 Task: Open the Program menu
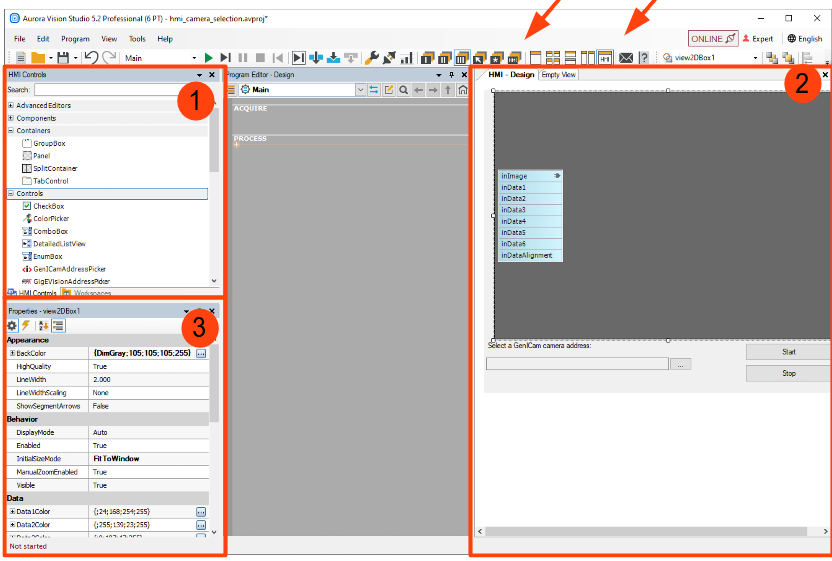(75, 38)
